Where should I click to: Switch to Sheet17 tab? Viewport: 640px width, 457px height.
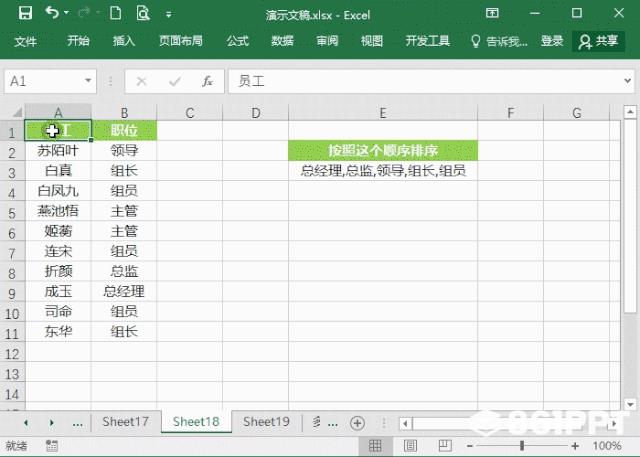coord(125,422)
